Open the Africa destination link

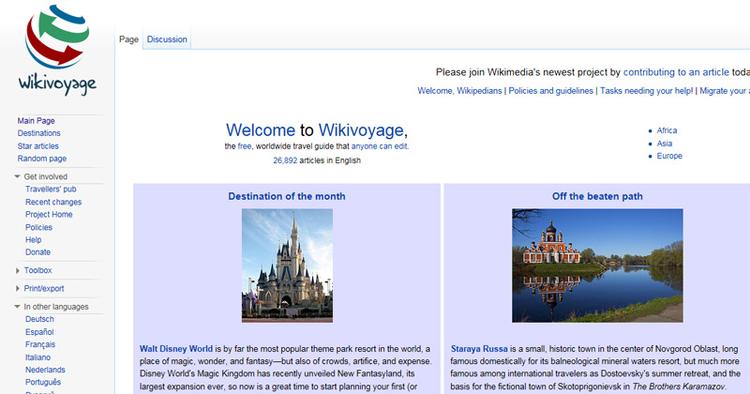(667, 131)
